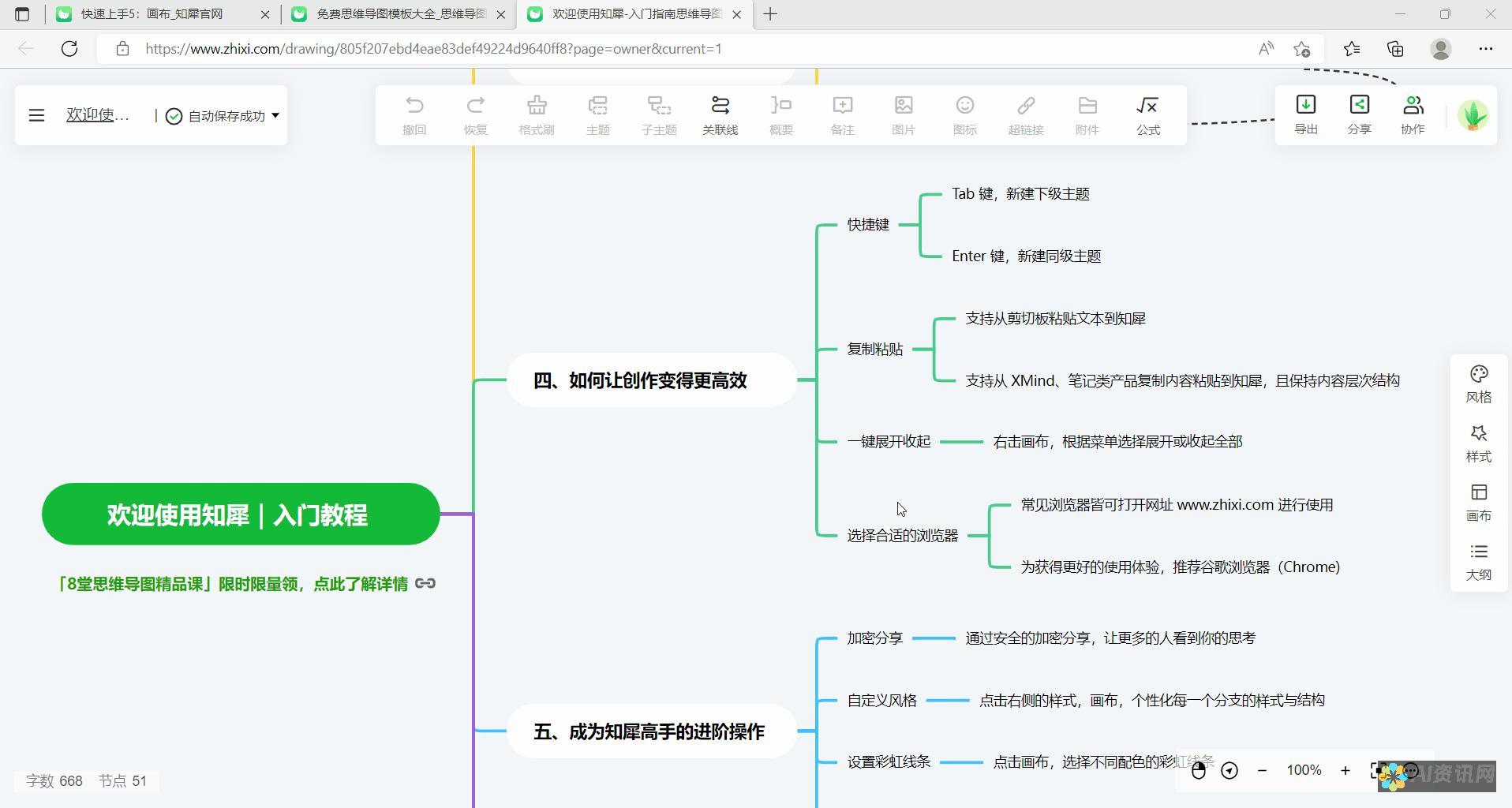Click the 100% zoom level
This screenshot has height=808, width=1512.
pos(1304,770)
